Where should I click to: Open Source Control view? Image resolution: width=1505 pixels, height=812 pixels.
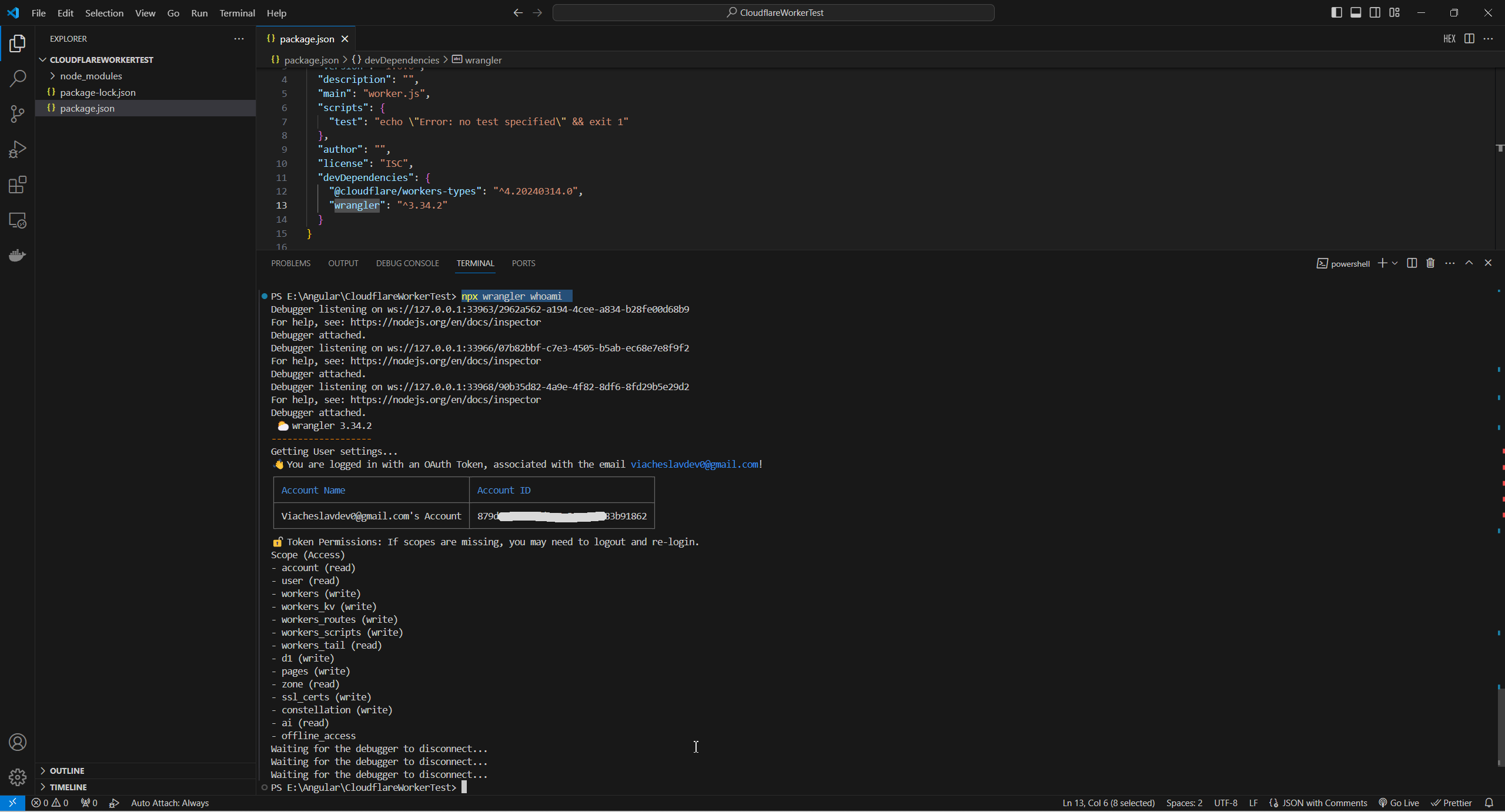click(x=18, y=114)
